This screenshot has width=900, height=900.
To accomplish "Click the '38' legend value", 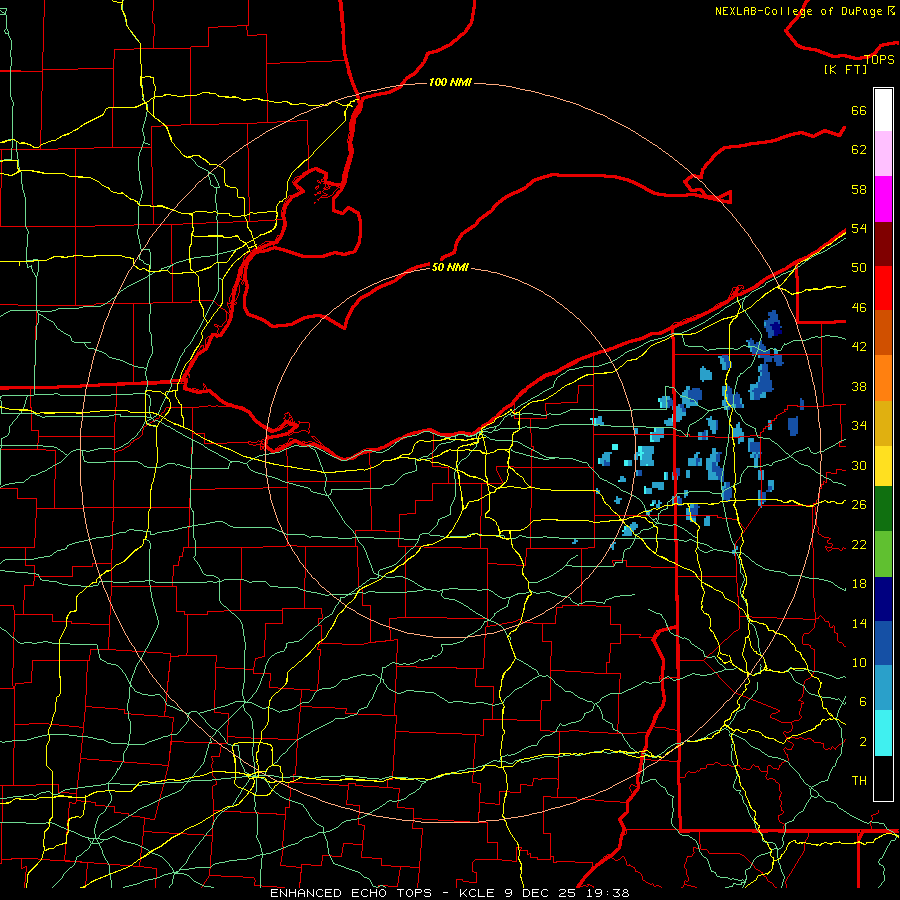I will click(x=859, y=386).
